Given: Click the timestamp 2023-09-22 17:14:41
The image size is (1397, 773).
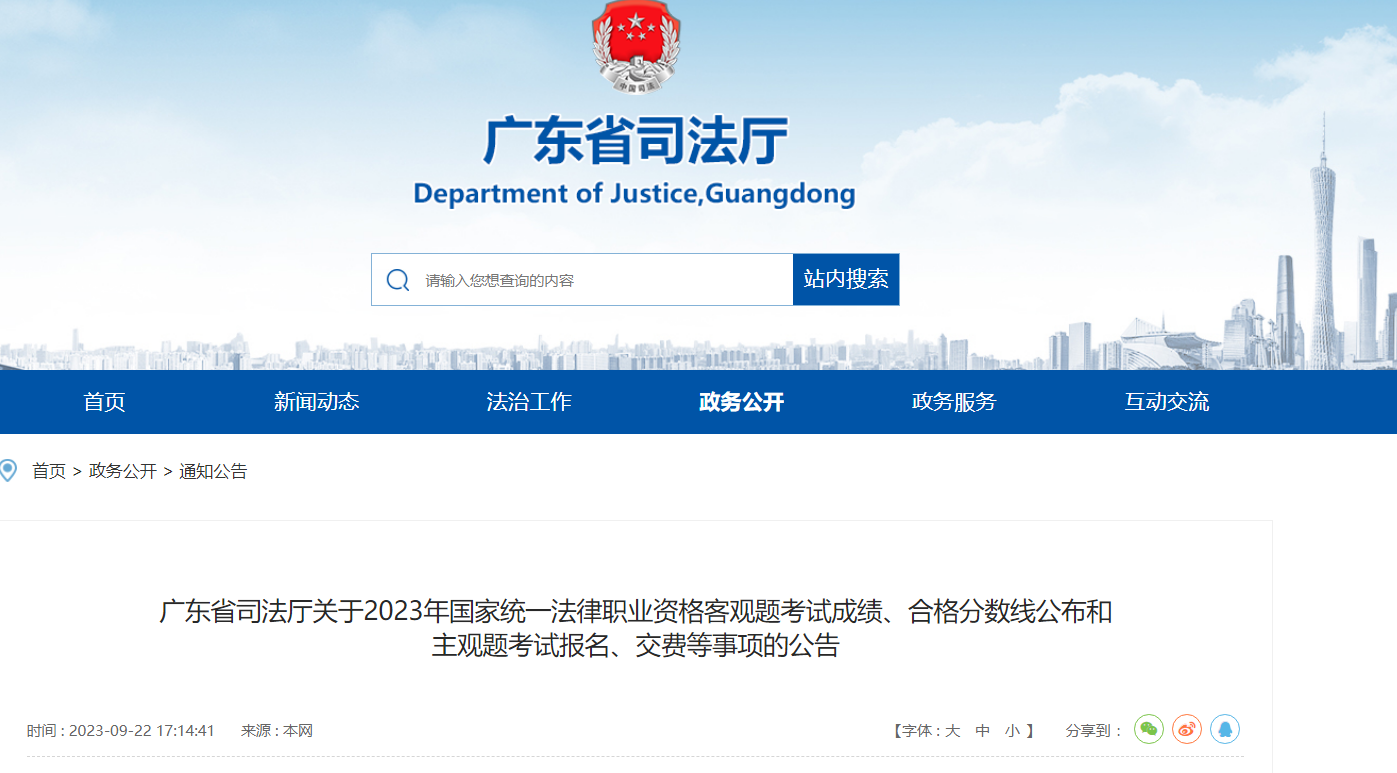Looking at the screenshot, I should click(143, 731).
